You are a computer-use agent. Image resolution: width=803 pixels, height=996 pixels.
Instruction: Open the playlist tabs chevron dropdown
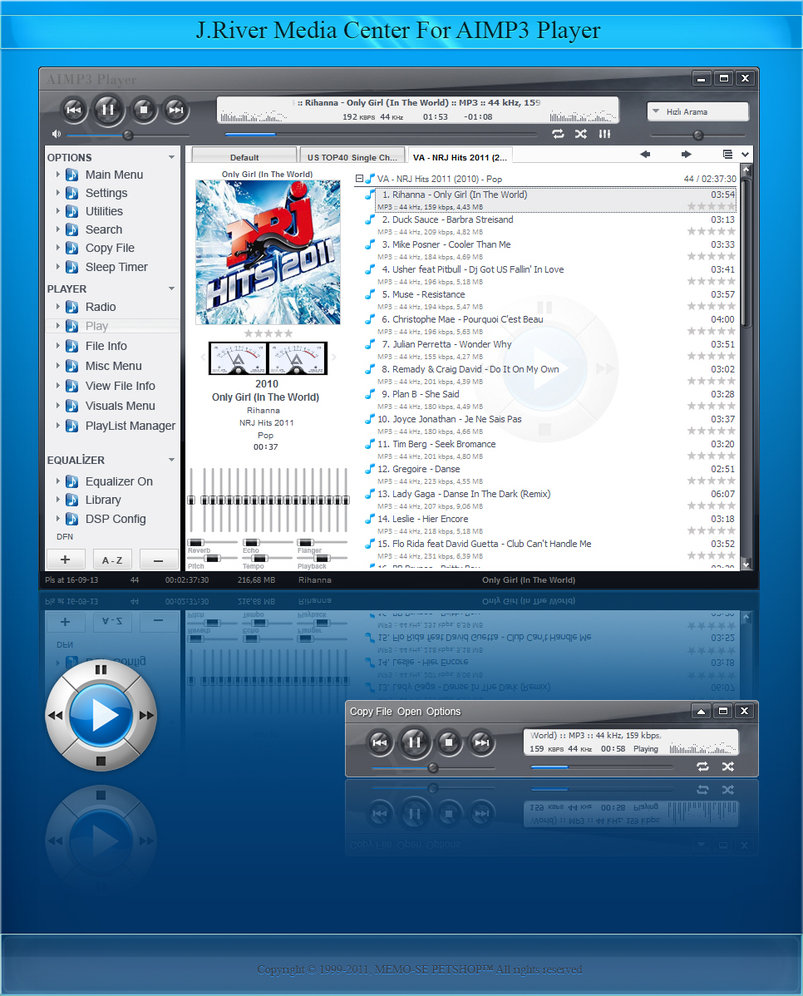(745, 154)
